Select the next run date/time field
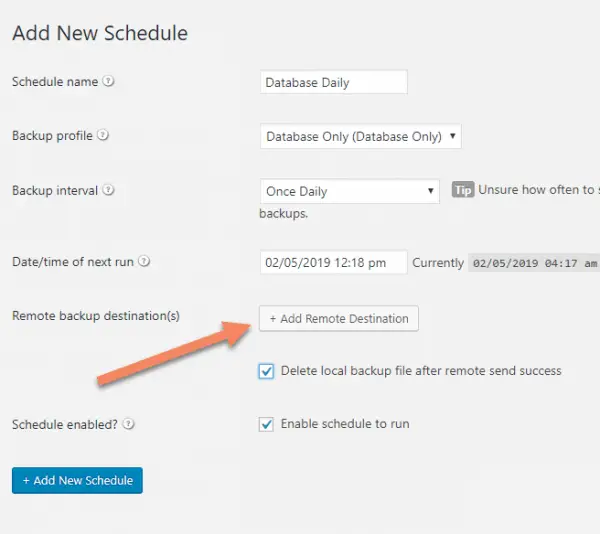 [334, 262]
